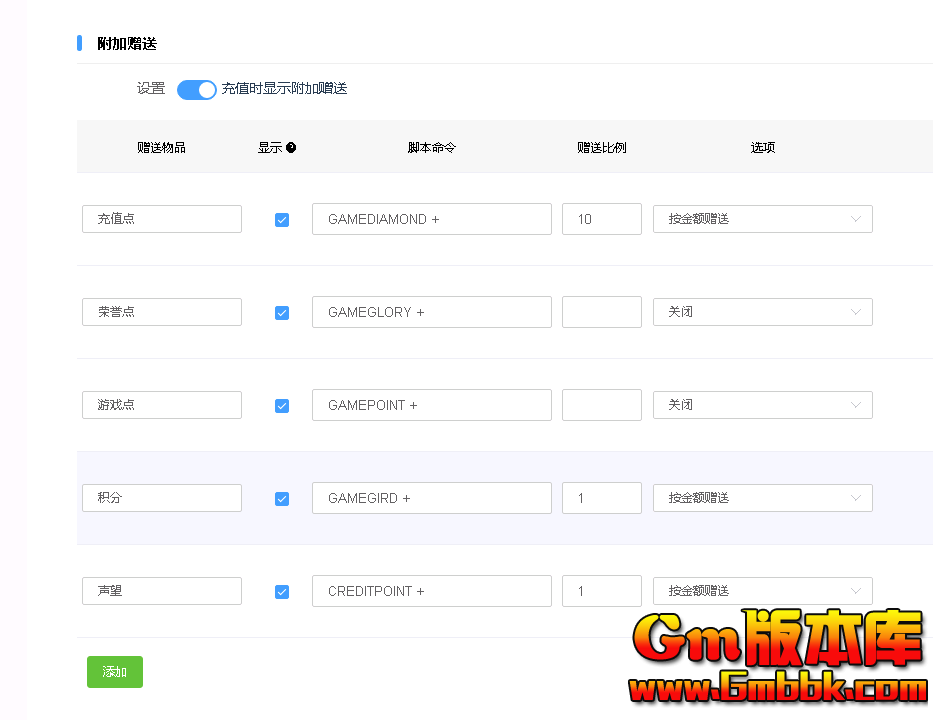Click the GAMEDIAMOND + script command field

[x=431, y=219]
